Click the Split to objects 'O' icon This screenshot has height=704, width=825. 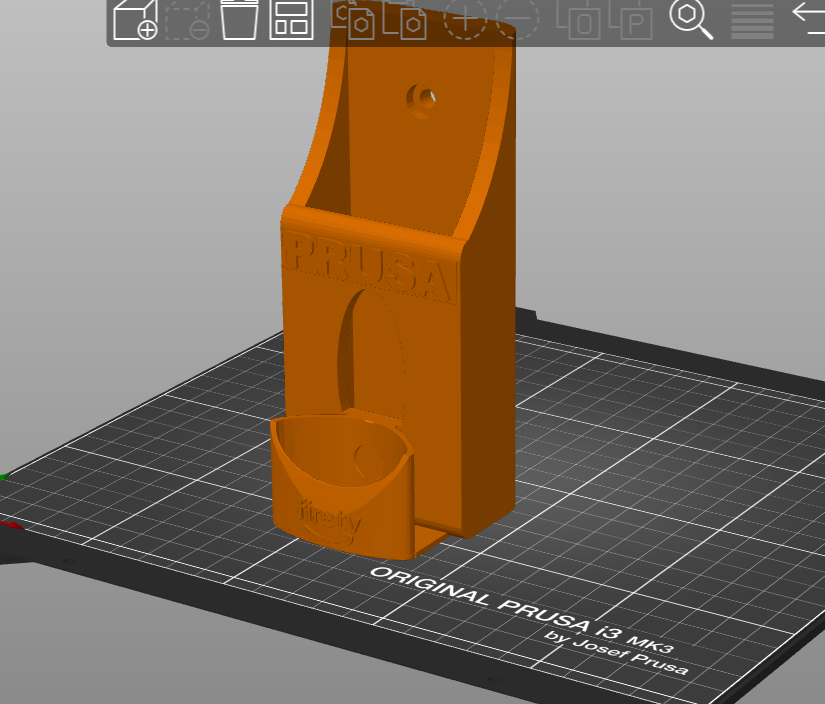(579, 19)
